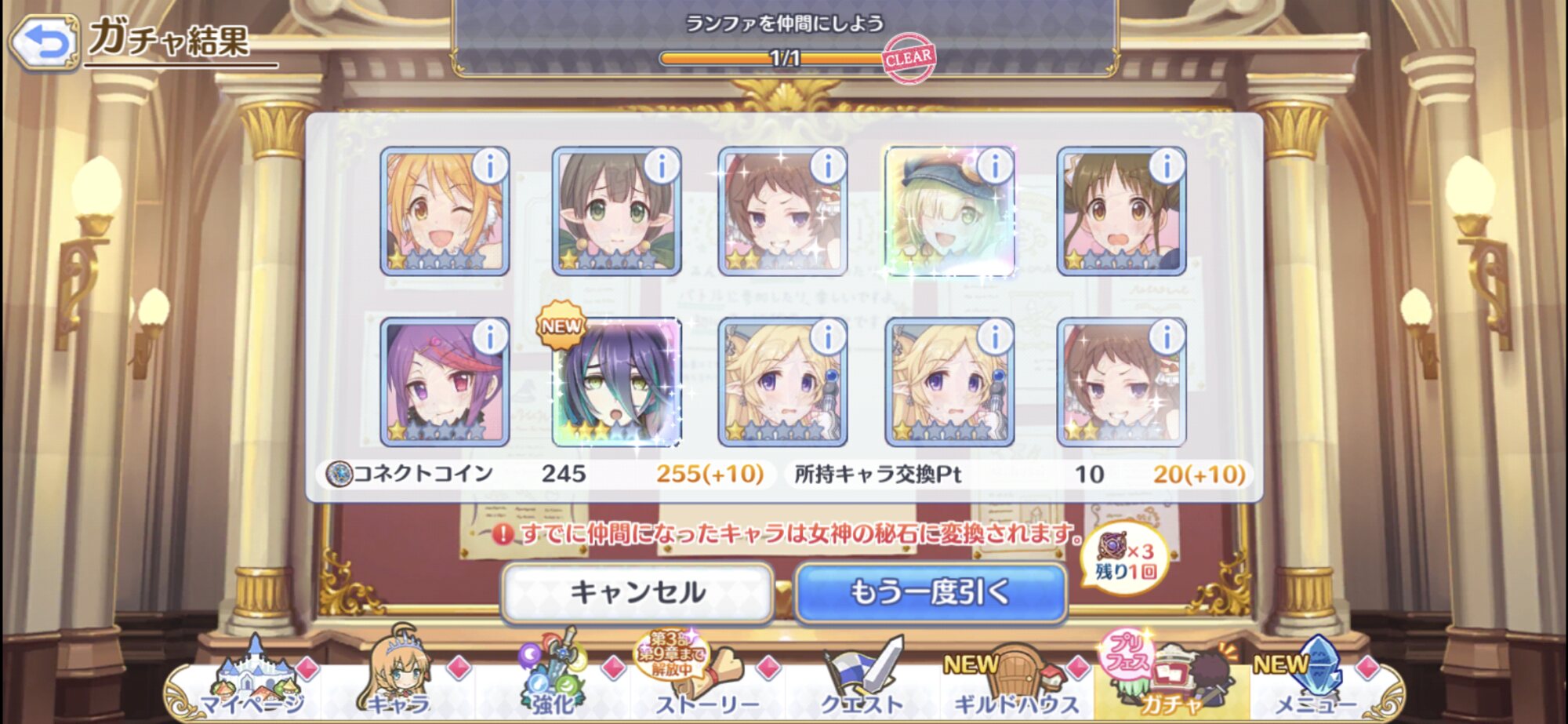Screen dimensions: 1568x724
Task: Open info for the blonde winking character
Action: [x=490, y=167]
